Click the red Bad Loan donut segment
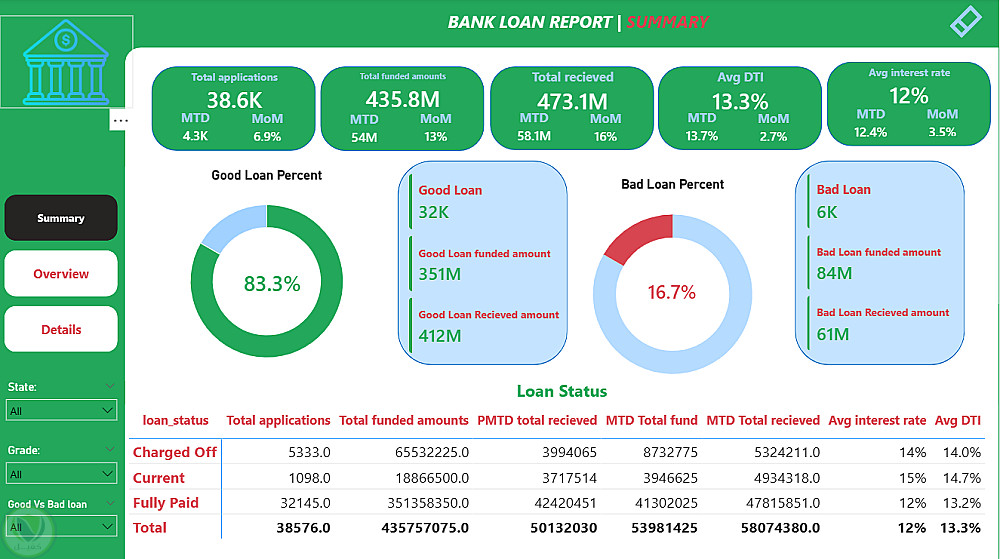 pos(635,237)
